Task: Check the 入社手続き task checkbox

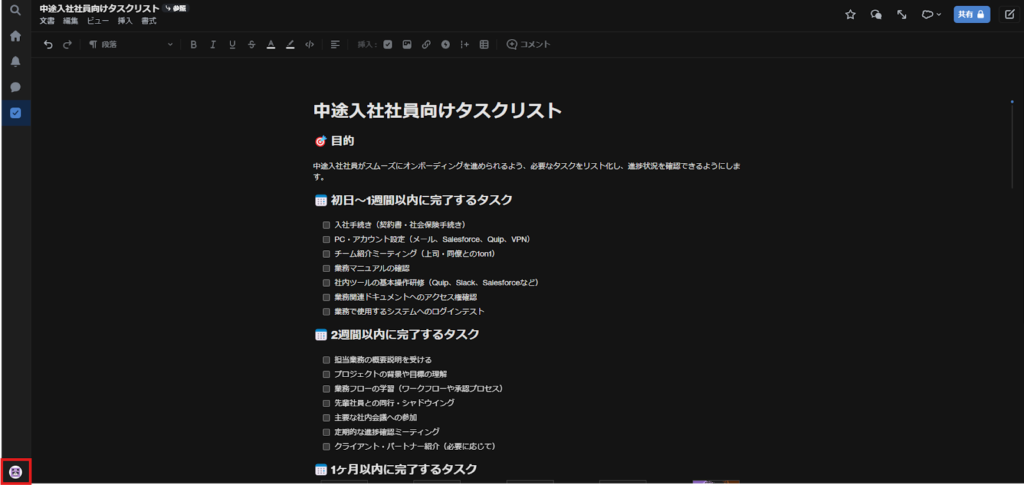Action: (326, 225)
